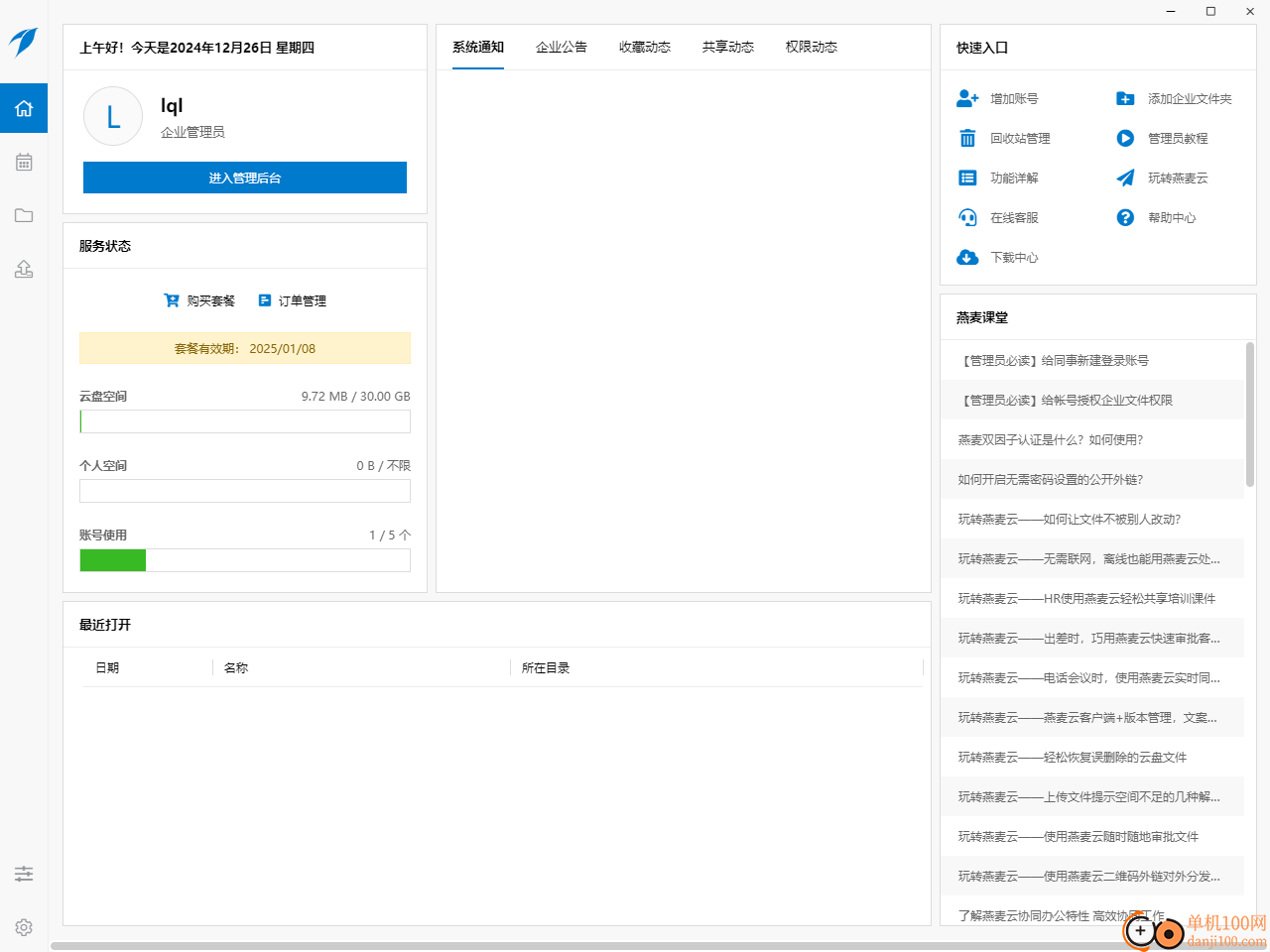This screenshot has height=952, width=1270.
Task: Click the download center cloud icon
Action: tap(967, 257)
